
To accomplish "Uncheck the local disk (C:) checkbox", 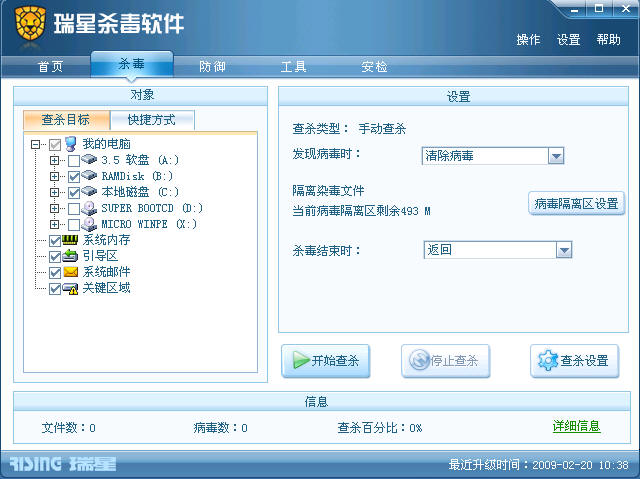I will (x=74, y=193).
